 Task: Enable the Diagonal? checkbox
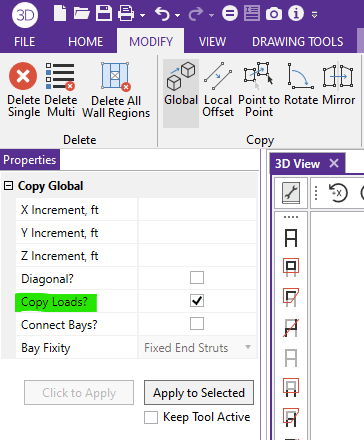click(197, 277)
